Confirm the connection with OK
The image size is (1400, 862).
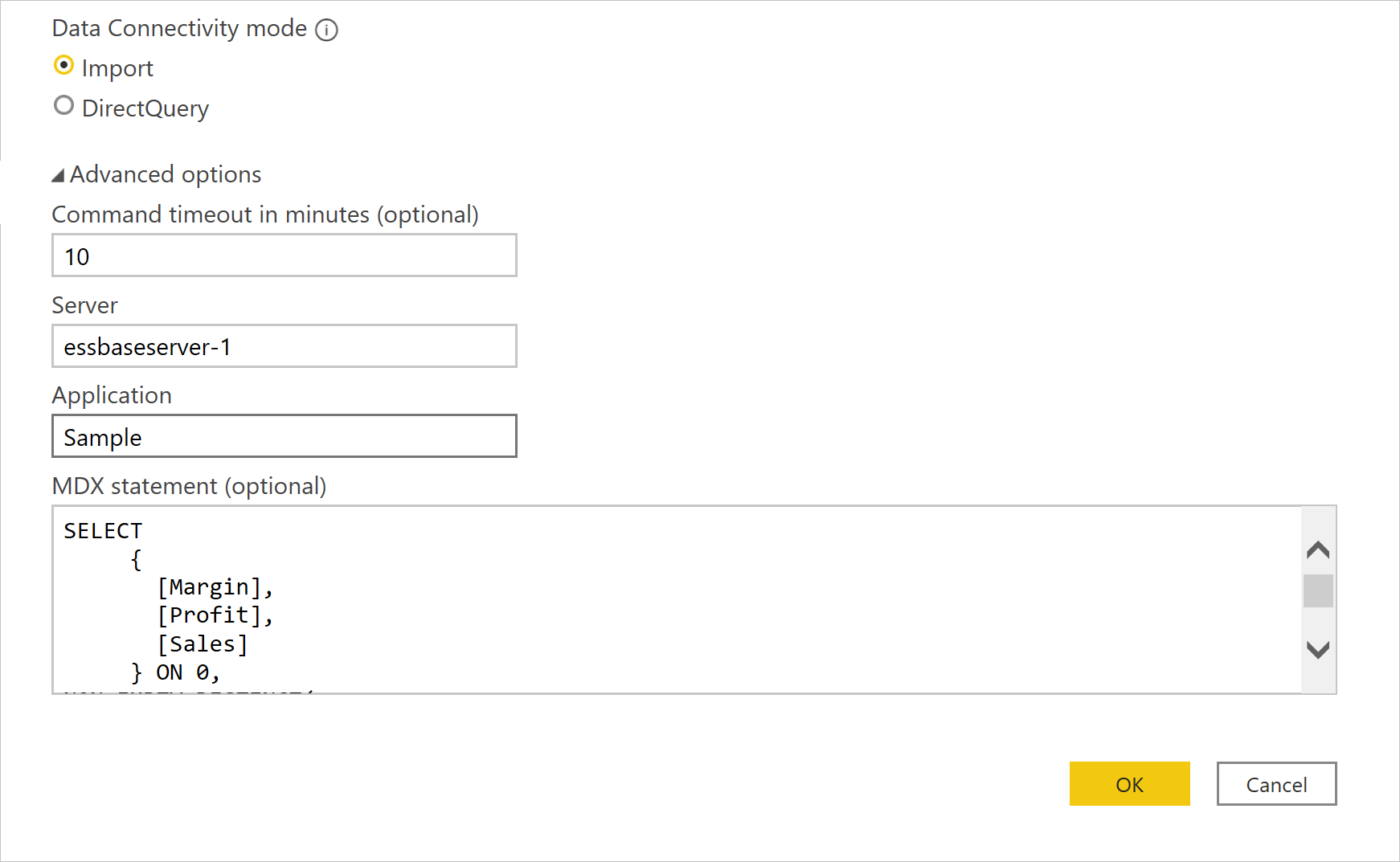[x=1129, y=784]
